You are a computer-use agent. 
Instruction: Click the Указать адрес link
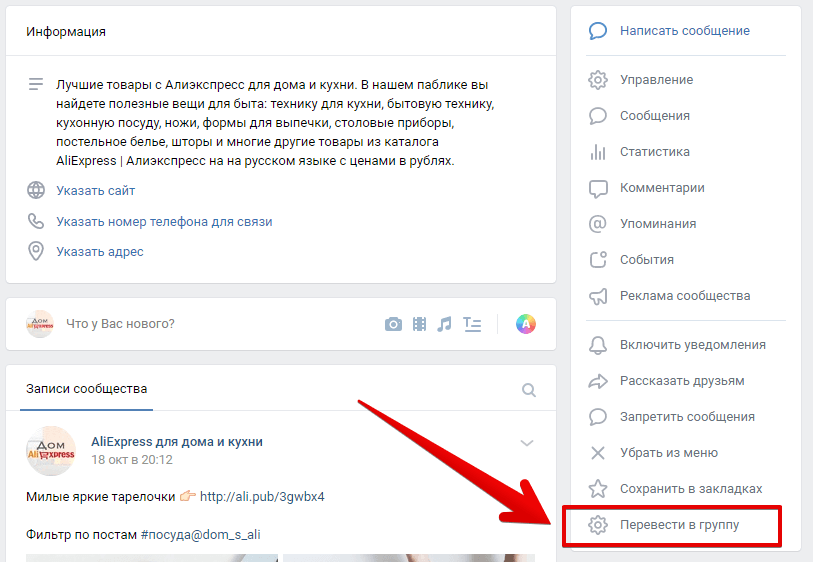100,252
